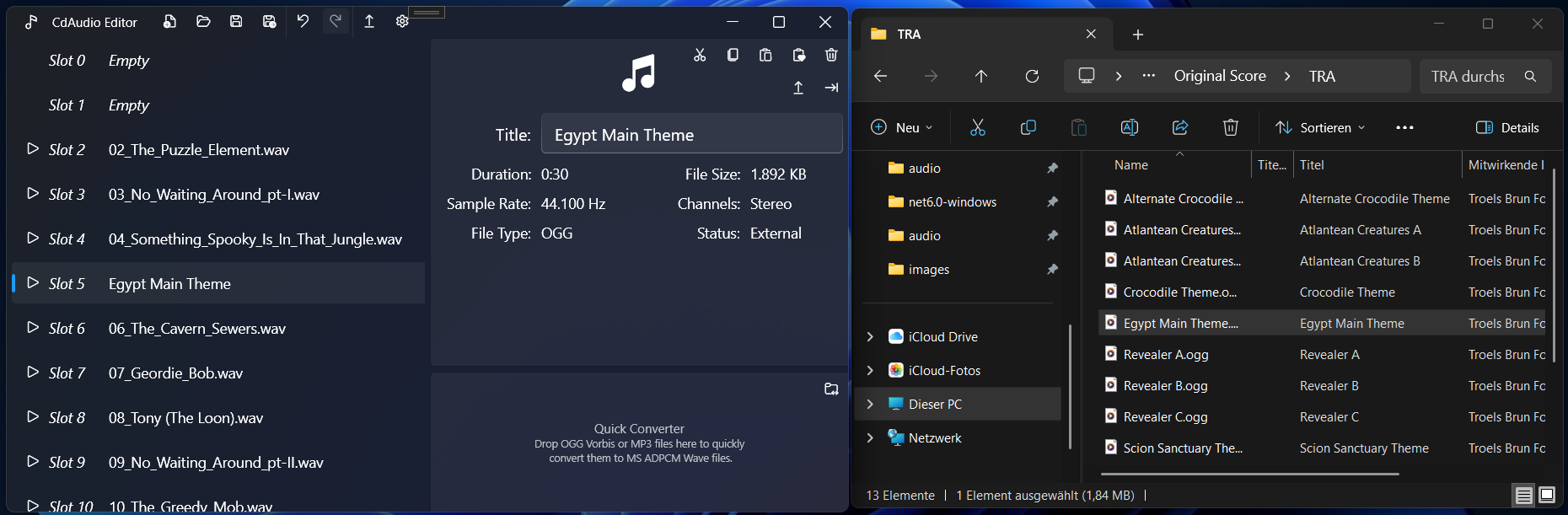Copy the selected slot in track details panel
This screenshot has width=1568, height=515.
(733, 55)
